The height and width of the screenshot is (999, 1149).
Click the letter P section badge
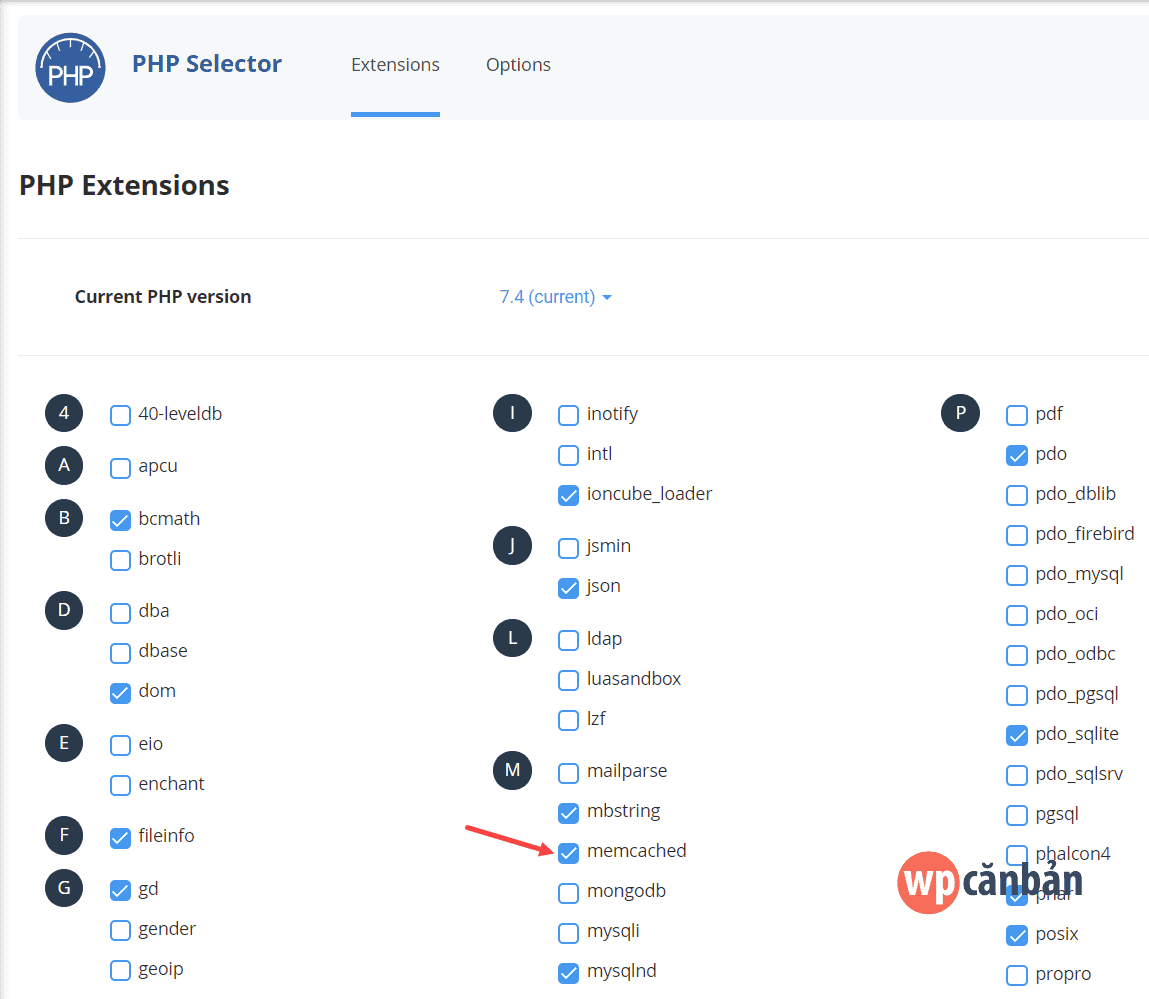coord(960,413)
